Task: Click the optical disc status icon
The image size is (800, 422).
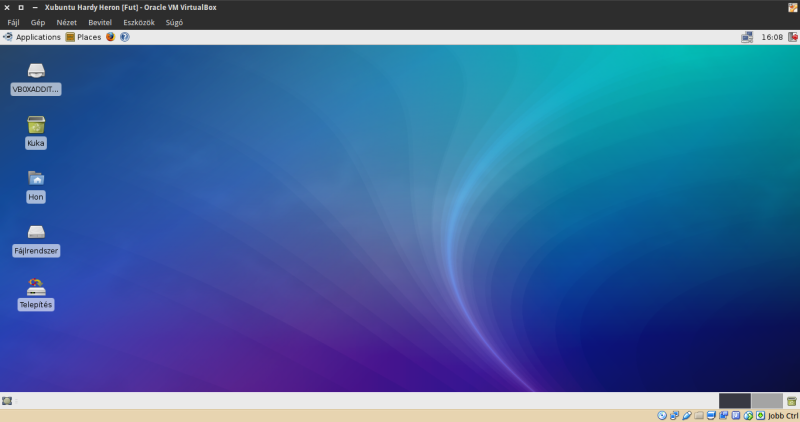Action: pos(662,416)
